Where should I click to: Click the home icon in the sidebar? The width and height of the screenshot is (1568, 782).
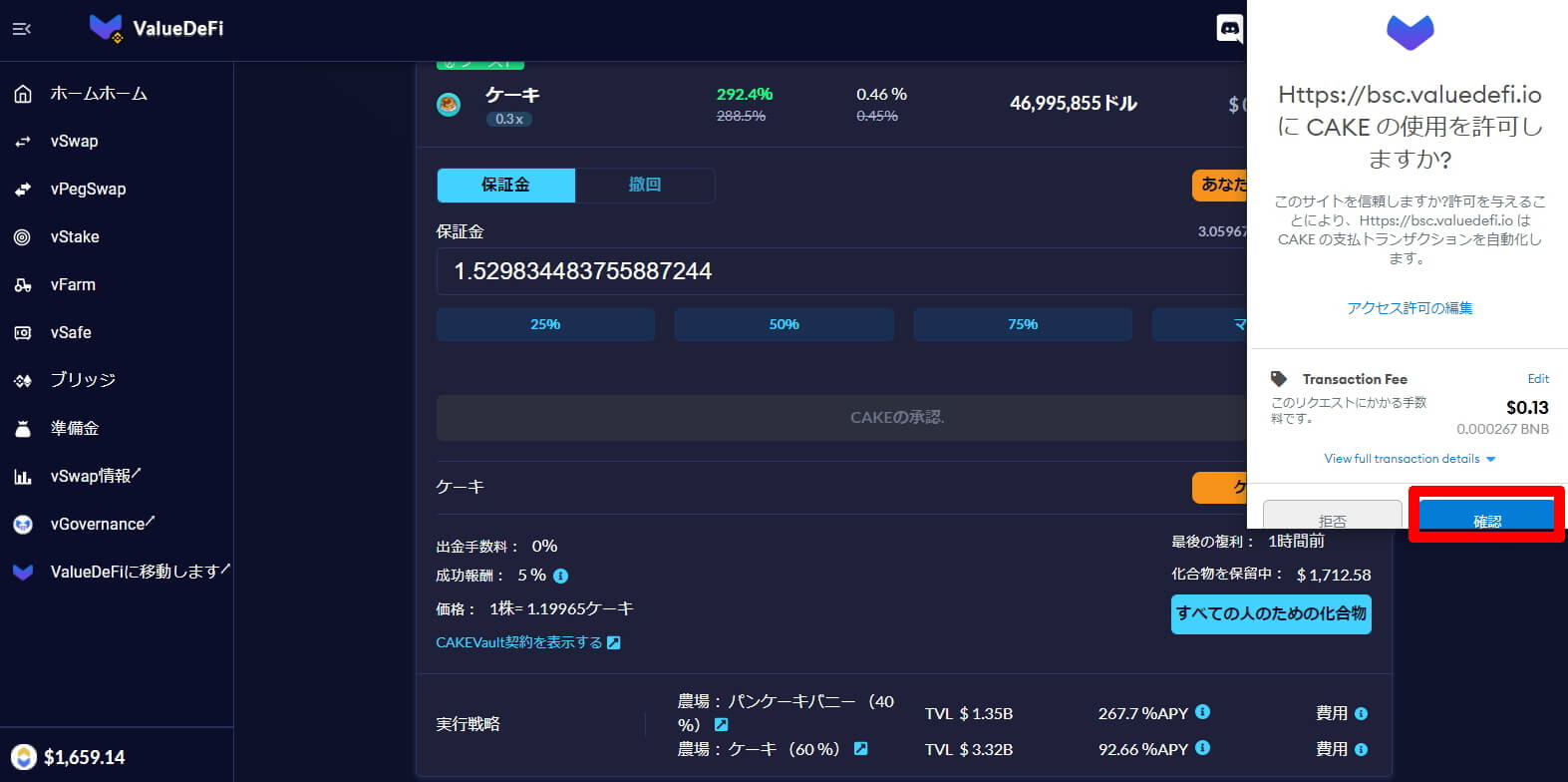pyautogui.click(x=23, y=94)
